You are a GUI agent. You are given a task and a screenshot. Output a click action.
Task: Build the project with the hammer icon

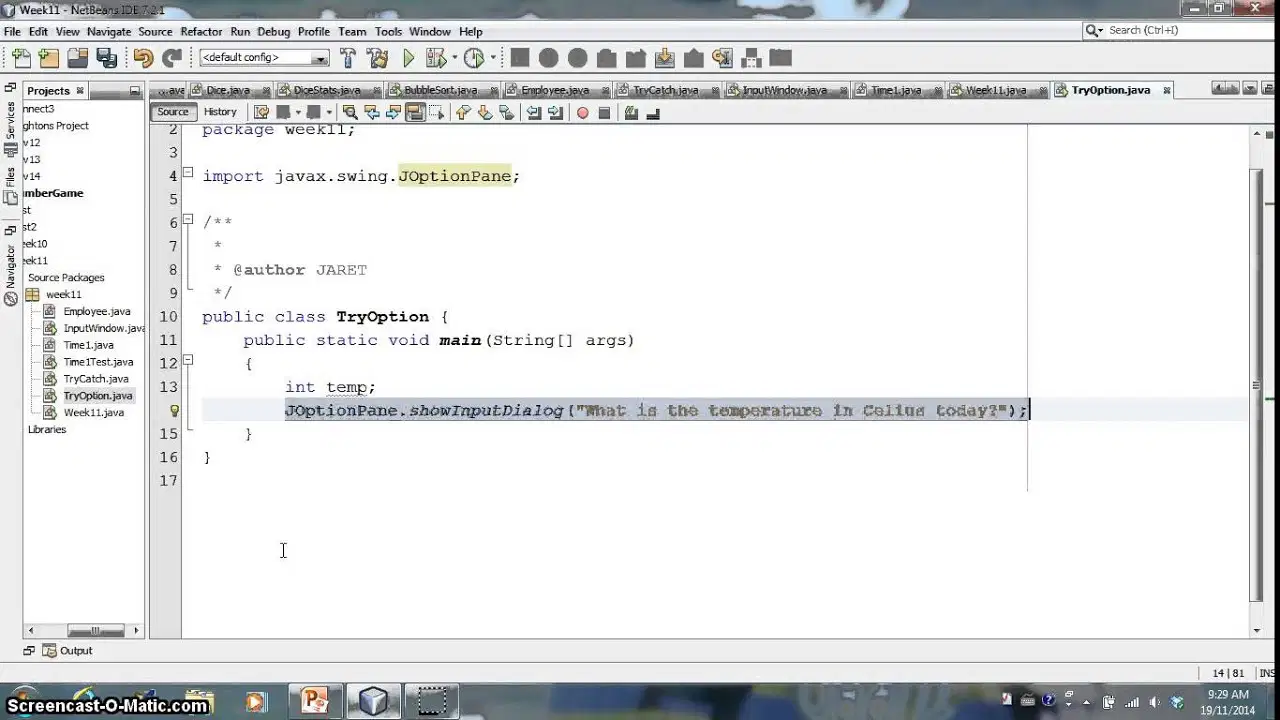pyautogui.click(x=348, y=58)
